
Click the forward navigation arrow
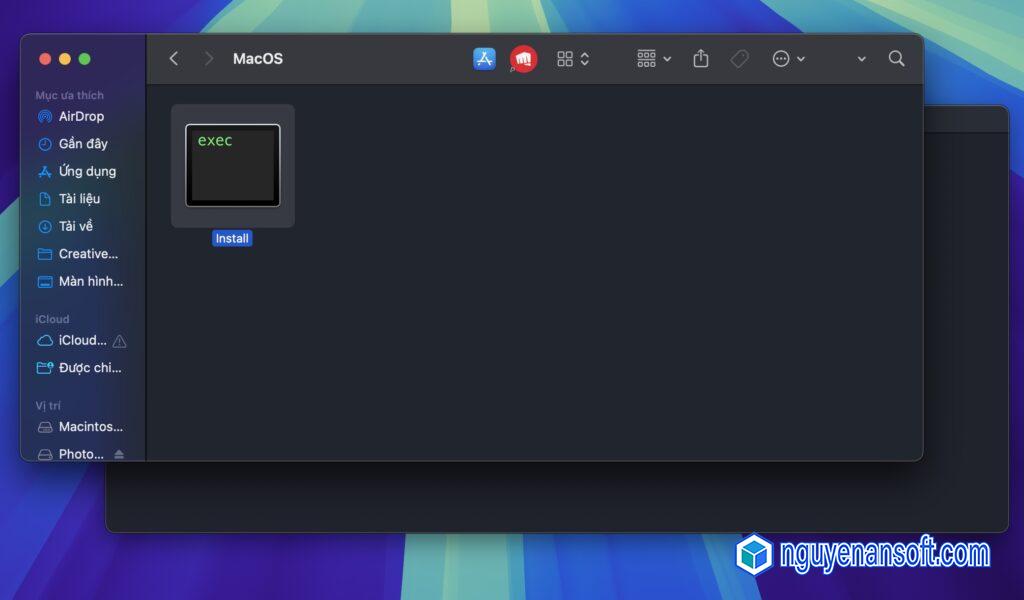tap(208, 59)
